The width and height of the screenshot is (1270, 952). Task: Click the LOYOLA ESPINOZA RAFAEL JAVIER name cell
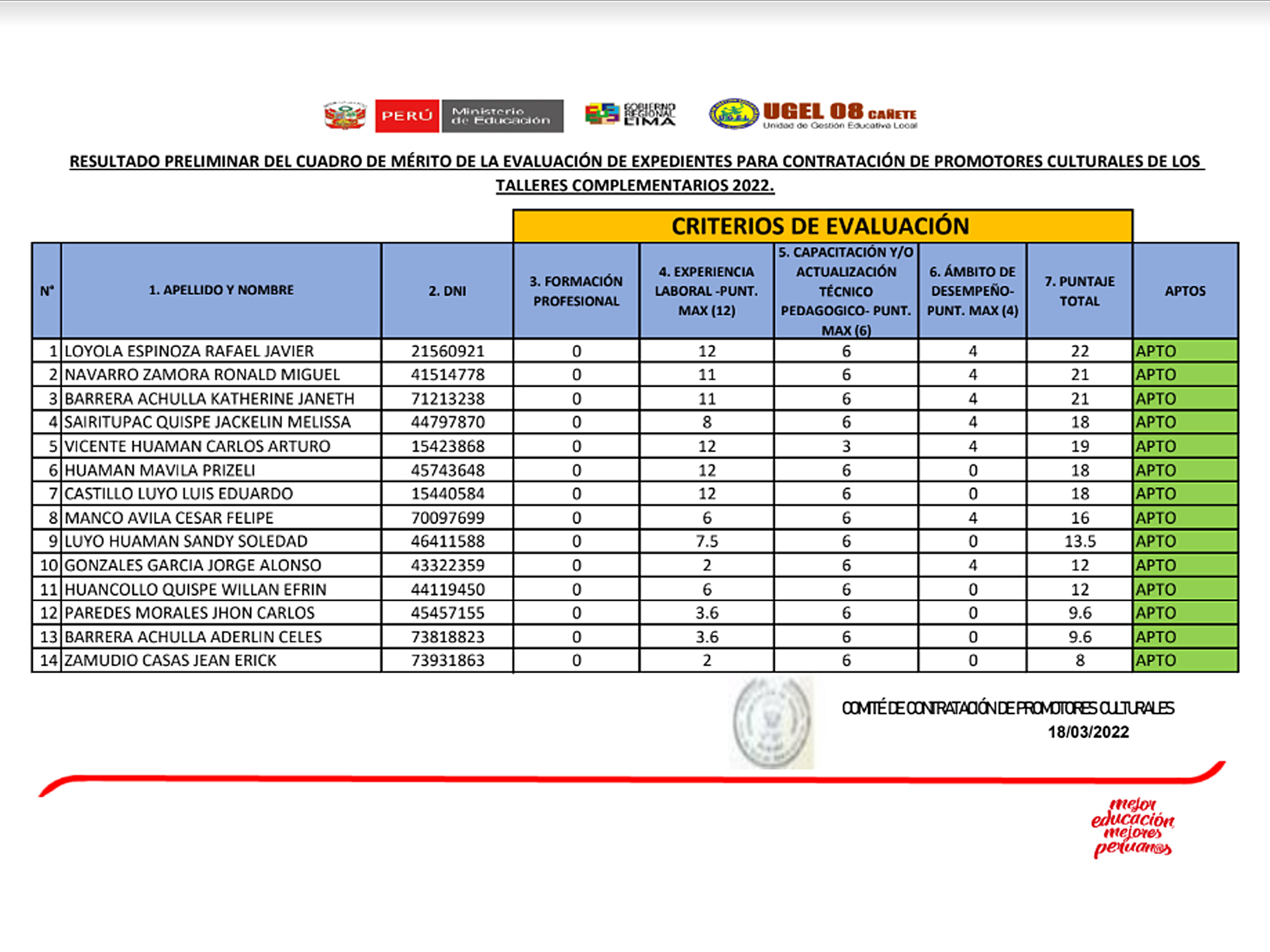pyautogui.click(x=189, y=351)
